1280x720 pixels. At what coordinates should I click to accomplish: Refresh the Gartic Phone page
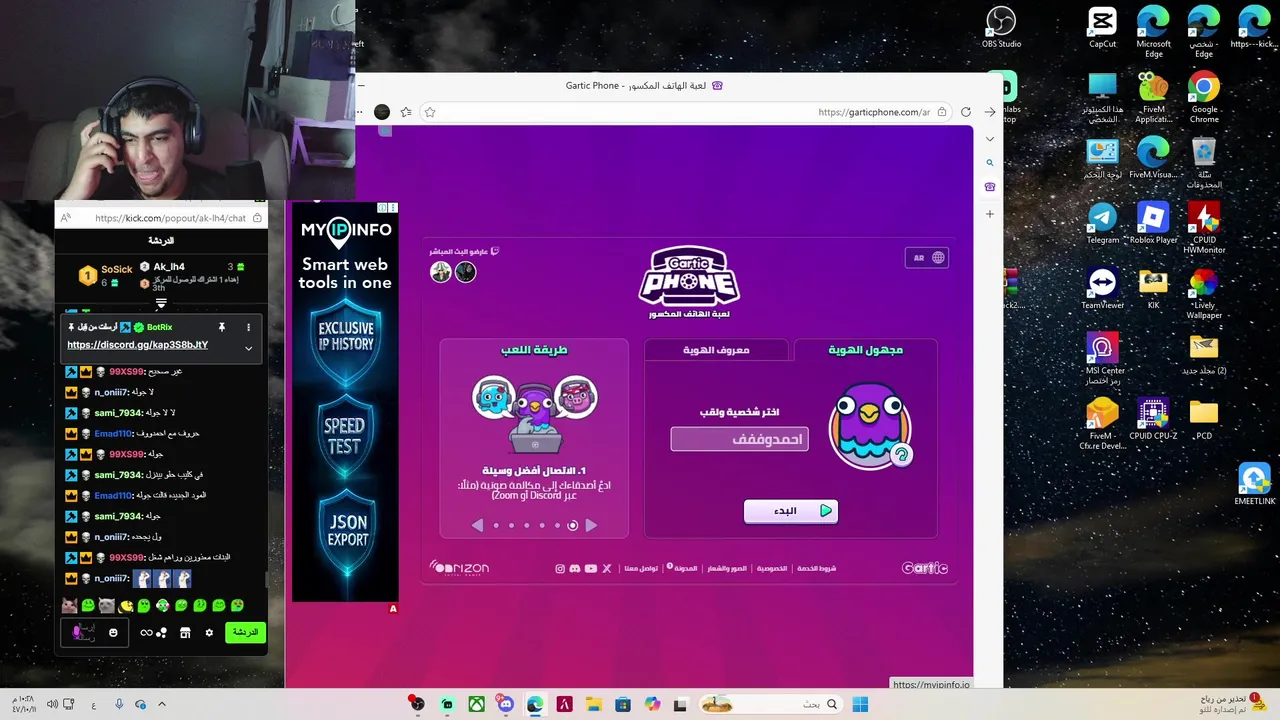966,112
